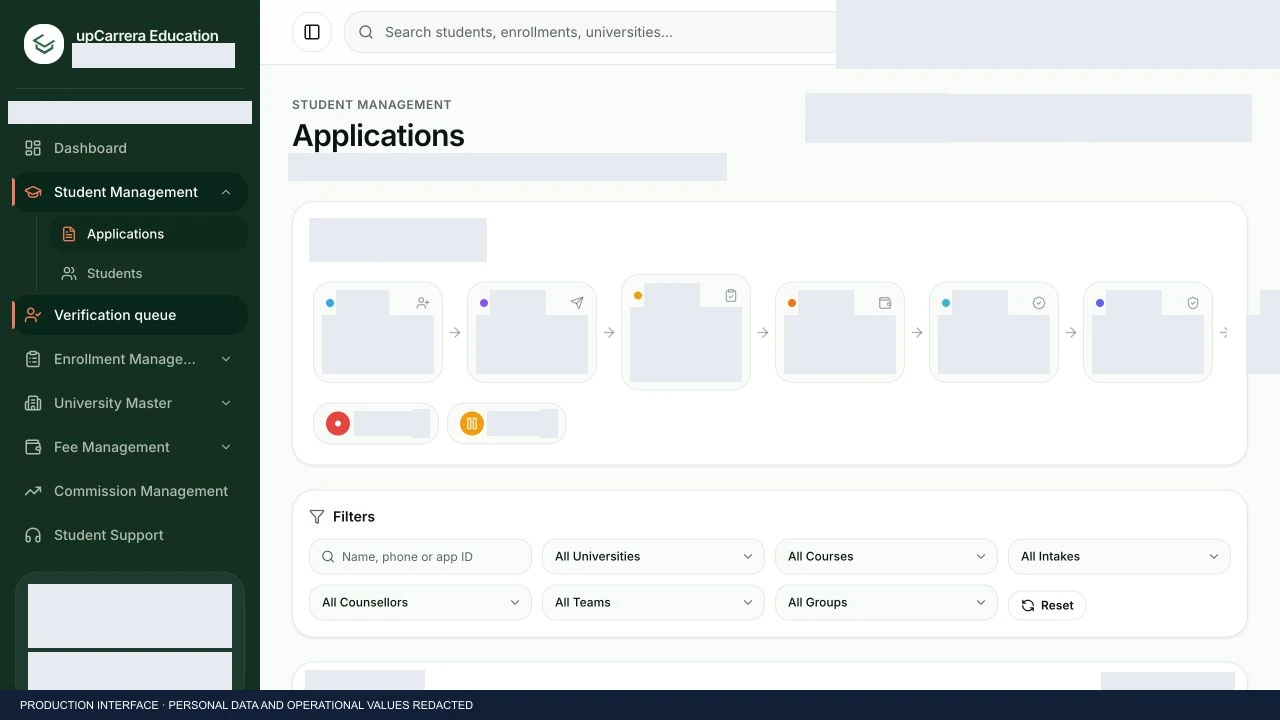Screen dimensions: 1280x720
Task: Open the All Groups dropdown
Action: tap(886, 603)
